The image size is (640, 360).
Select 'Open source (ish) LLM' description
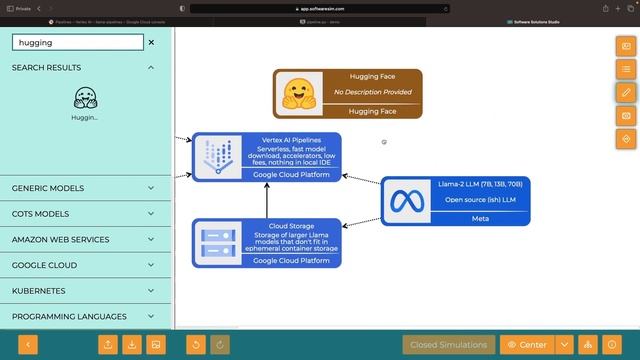(480, 200)
